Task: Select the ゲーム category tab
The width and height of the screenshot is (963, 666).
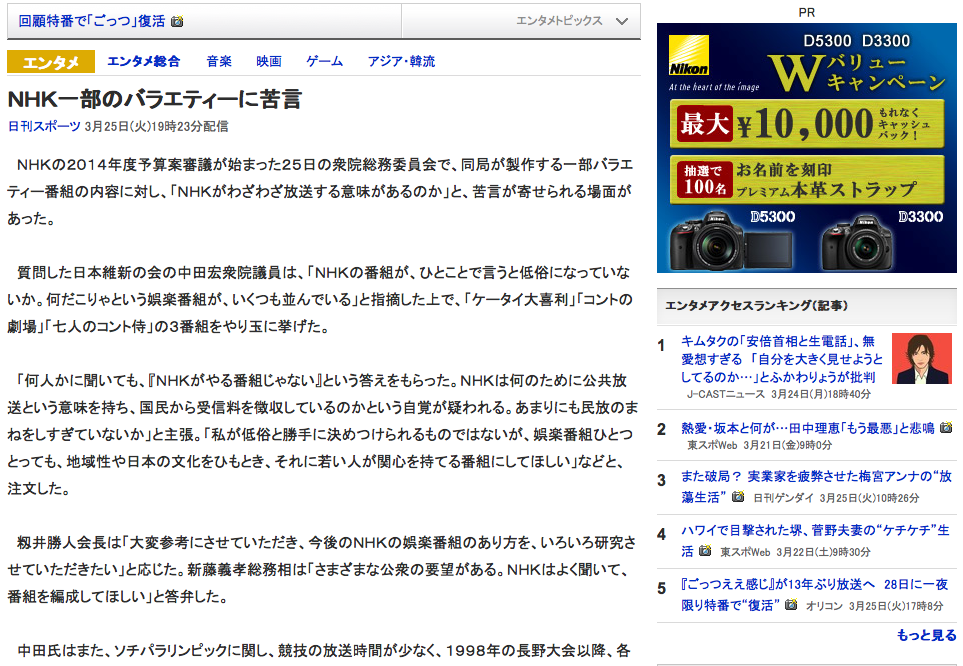Action: (324, 60)
